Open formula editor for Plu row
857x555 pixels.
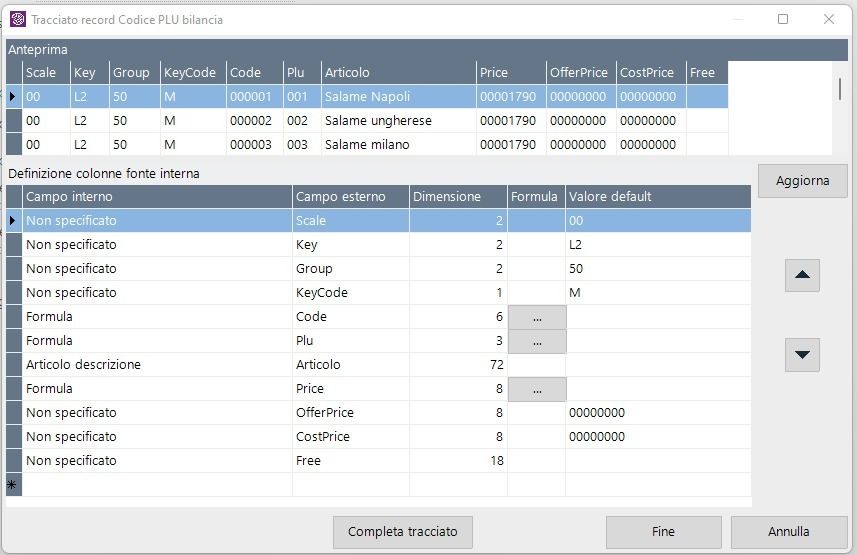point(537,341)
